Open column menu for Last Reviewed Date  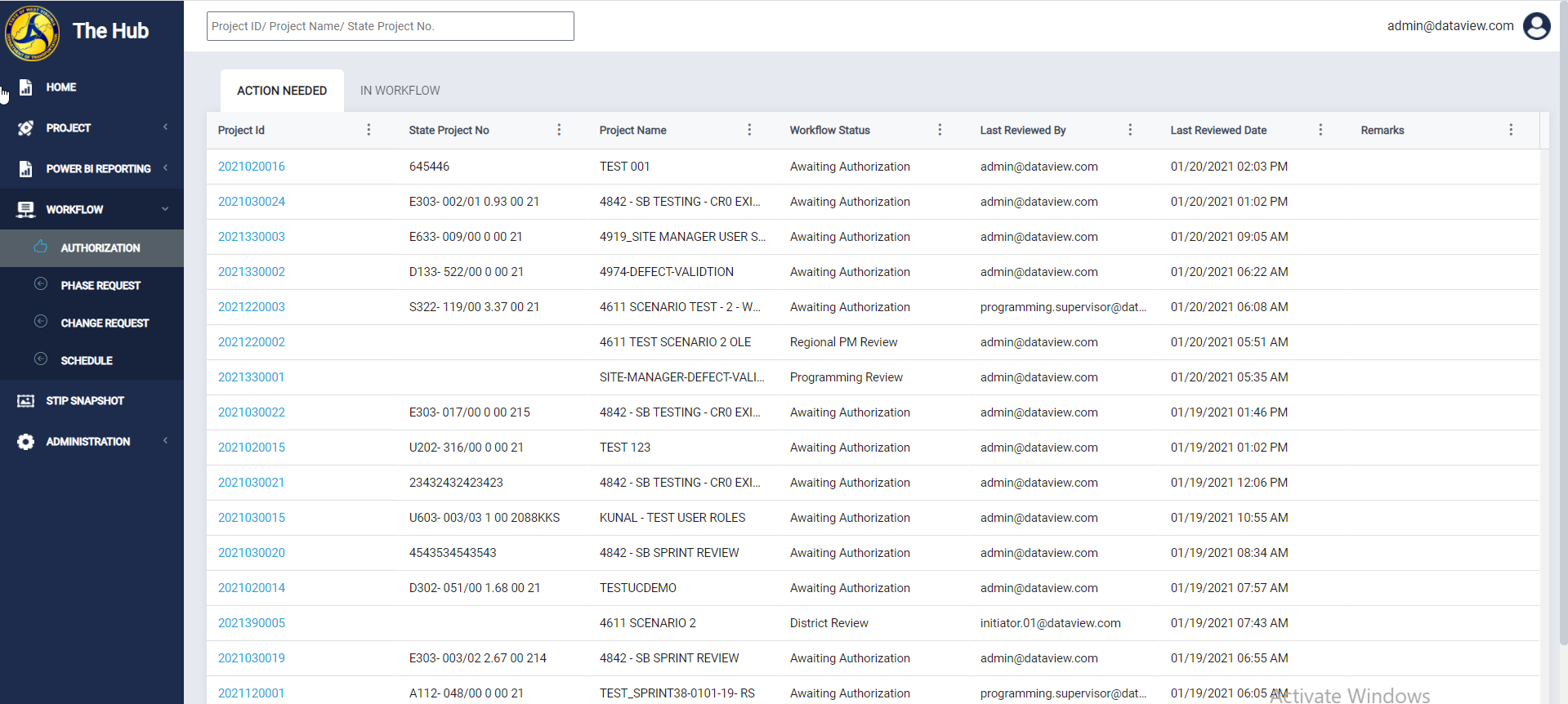(1320, 130)
